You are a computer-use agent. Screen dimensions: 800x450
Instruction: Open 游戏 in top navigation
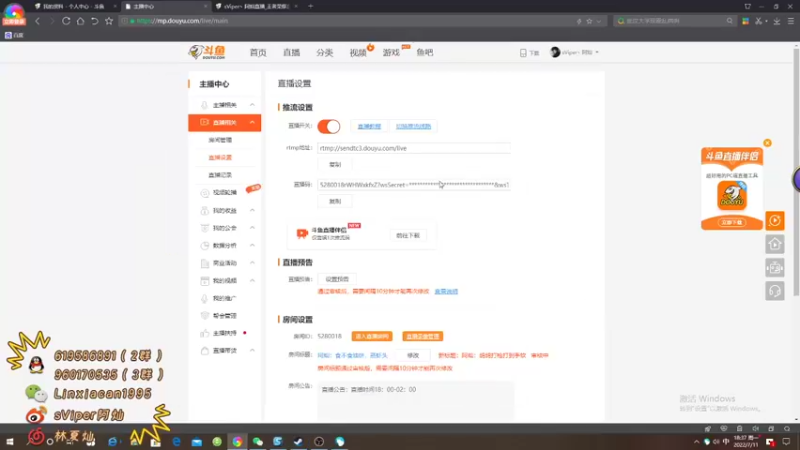391,53
